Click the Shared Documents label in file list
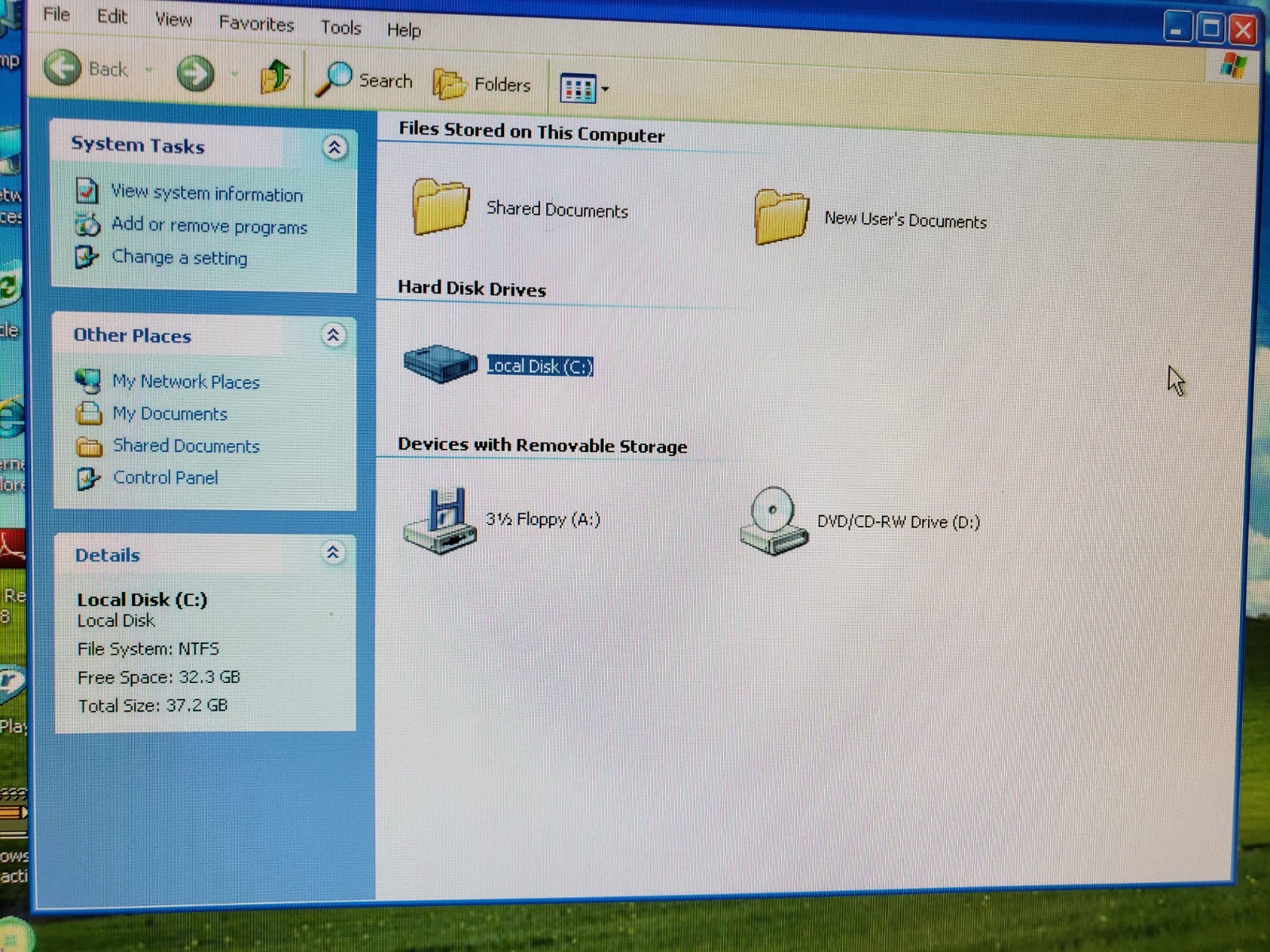Image resolution: width=1270 pixels, height=952 pixels. point(557,209)
